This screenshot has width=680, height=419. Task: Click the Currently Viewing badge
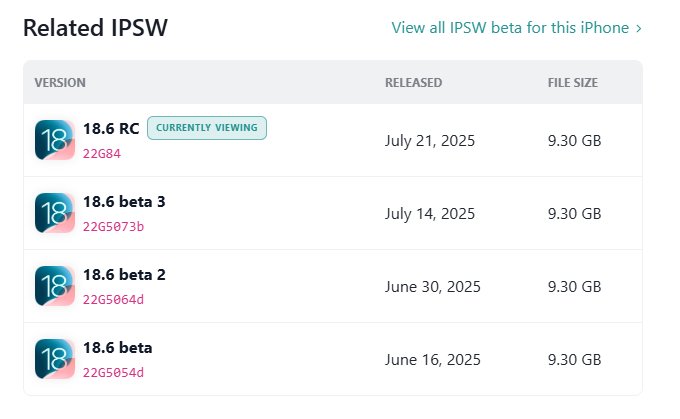[207, 128]
